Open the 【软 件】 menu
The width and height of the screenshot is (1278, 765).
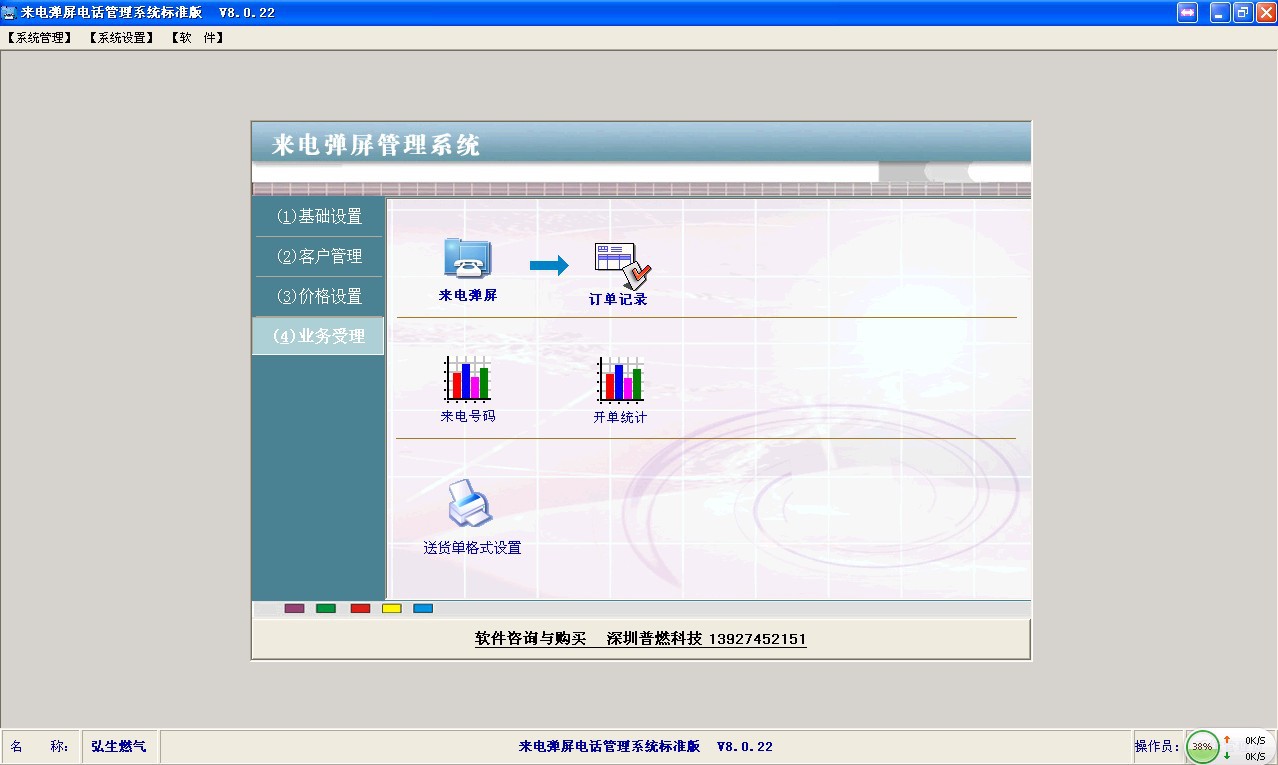[x=197, y=38]
